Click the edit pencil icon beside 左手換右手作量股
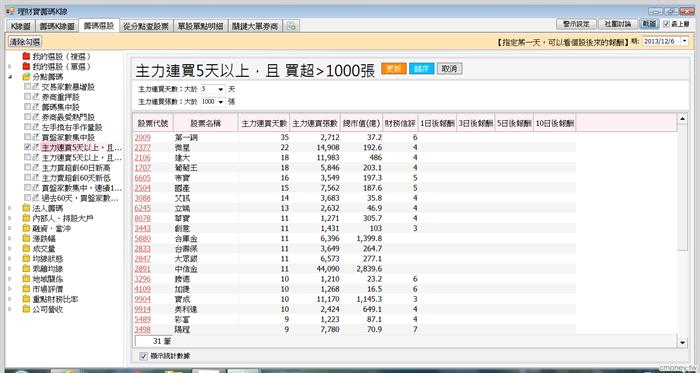The image size is (700, 373). (36, 127)
